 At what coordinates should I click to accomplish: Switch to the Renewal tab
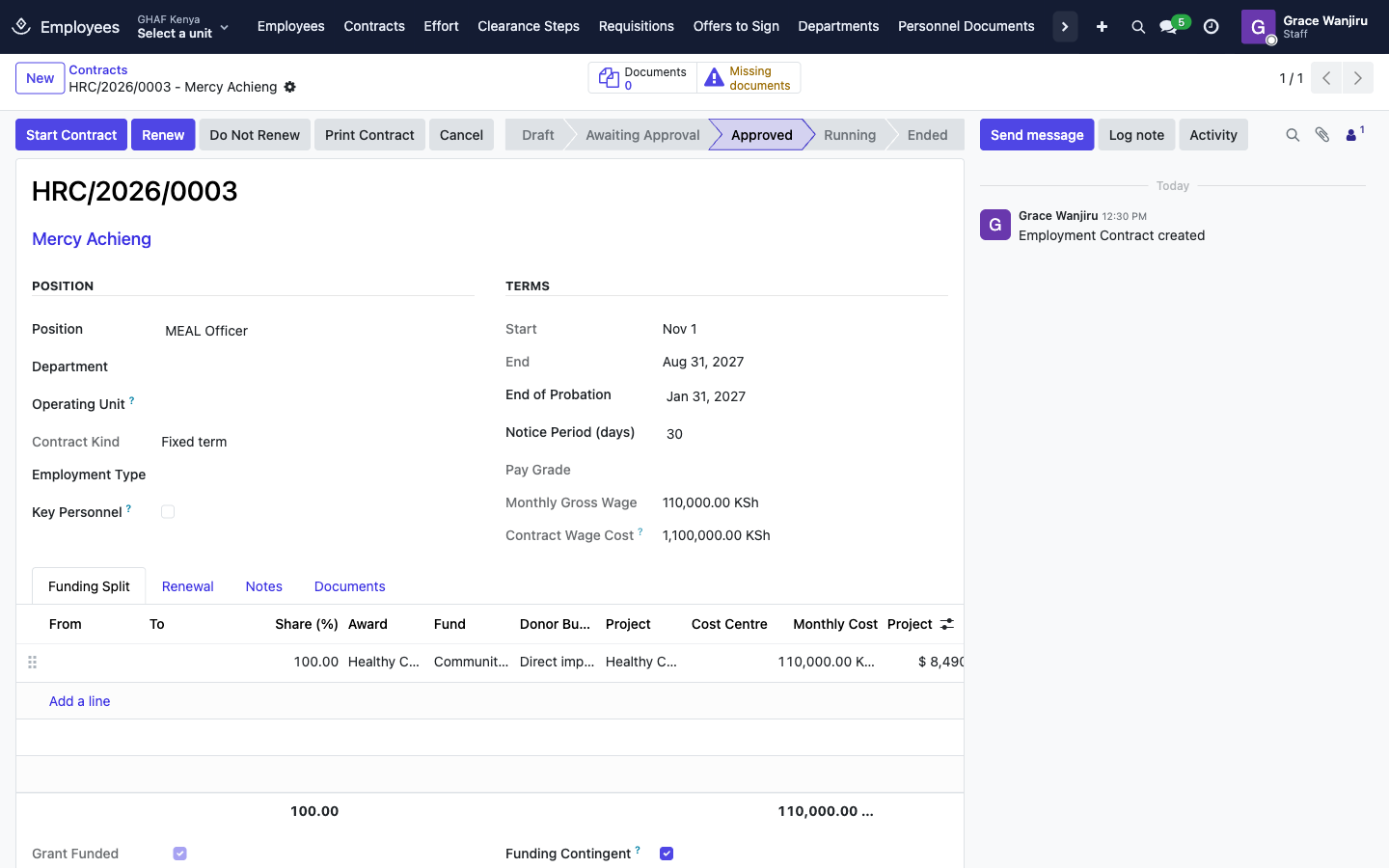(187, 586)
